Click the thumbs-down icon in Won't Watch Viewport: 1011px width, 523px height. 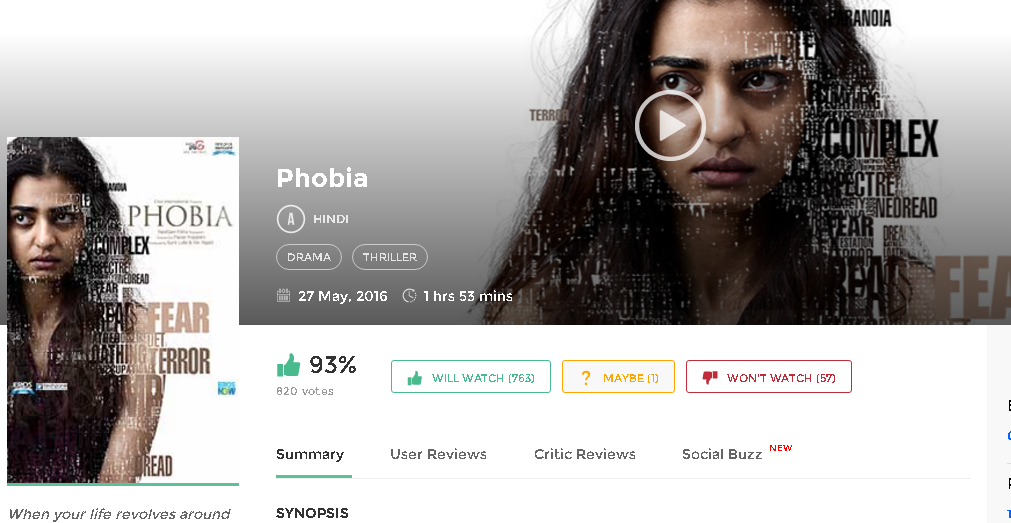(x=710, y=378)
